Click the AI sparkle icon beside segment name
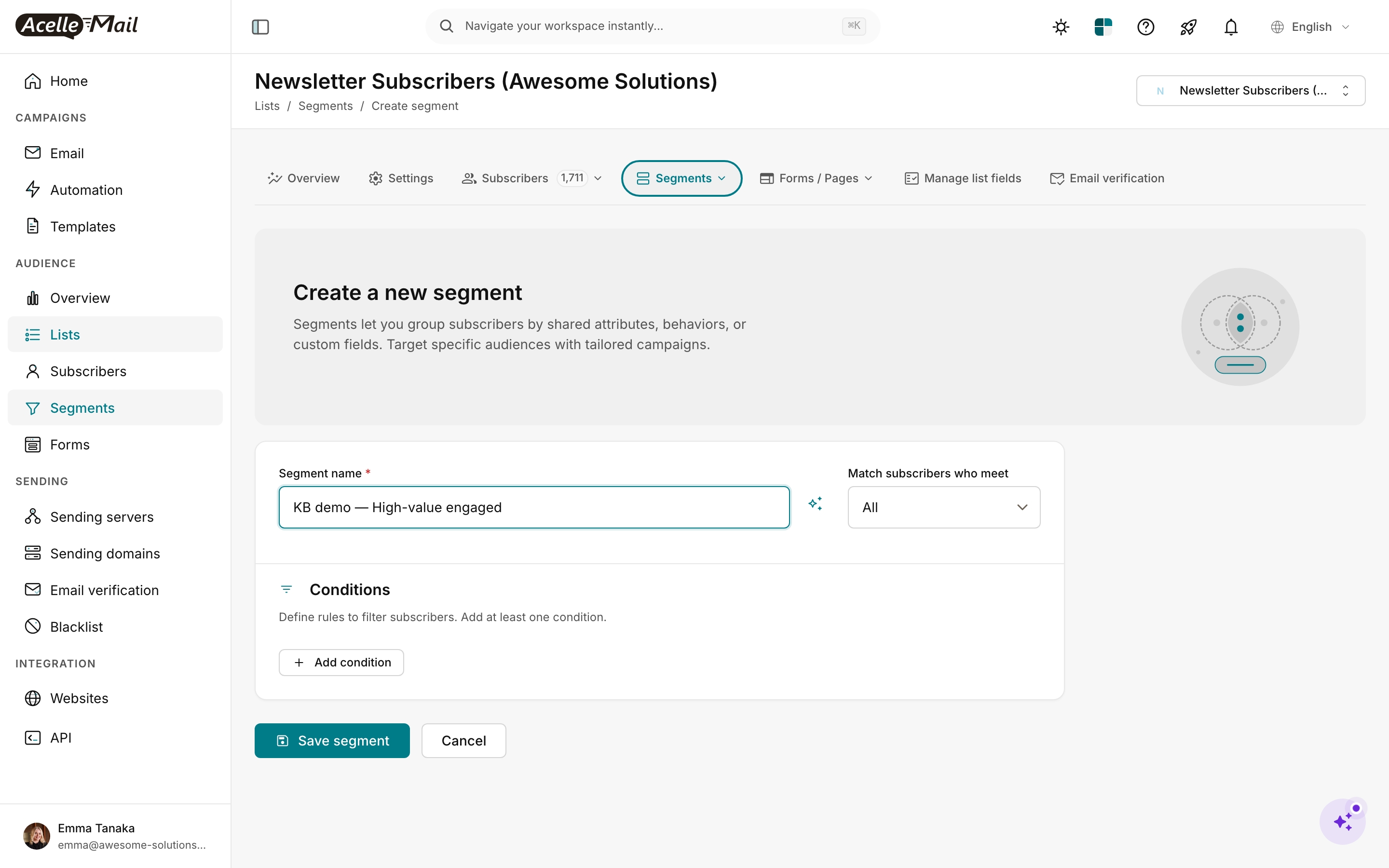The image size is (1389, 868). click(x=815, y=504)
